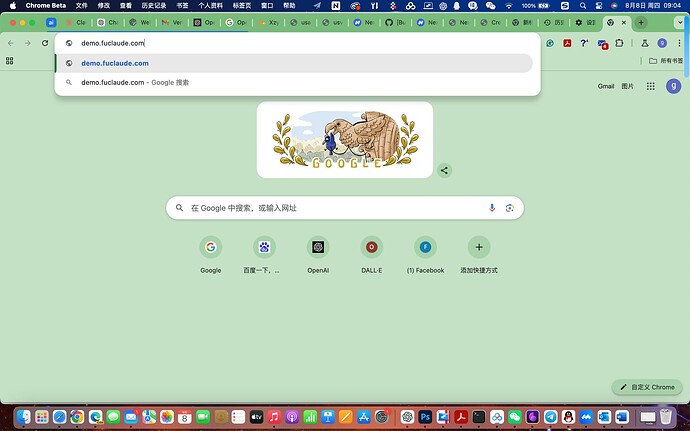This screenshot has height=431, width=690.
Task: Click the green circular extension icon
Action: point(550,43)
